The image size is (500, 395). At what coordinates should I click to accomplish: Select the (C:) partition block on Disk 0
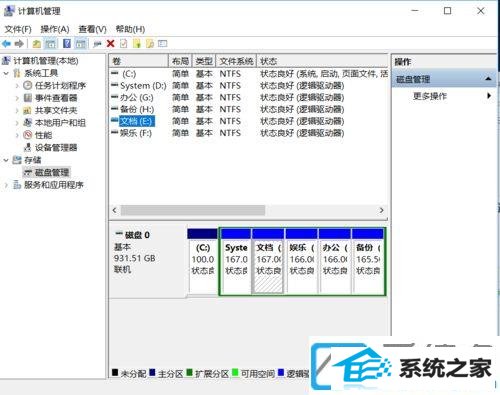tap(203, 261)
